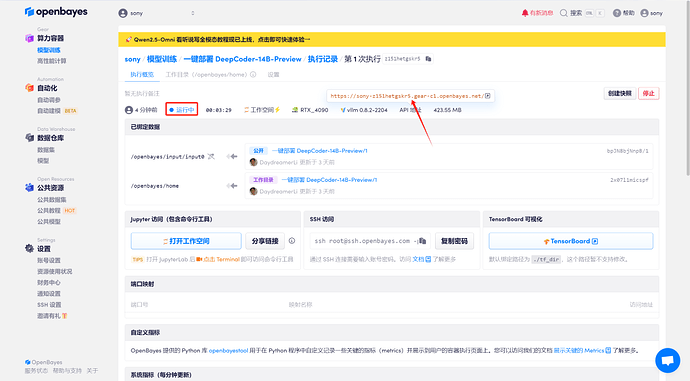This screenshot has height=381, width=690.
Task: Open SSH 设置 in the sidebar
Action: tap(49, 304)
